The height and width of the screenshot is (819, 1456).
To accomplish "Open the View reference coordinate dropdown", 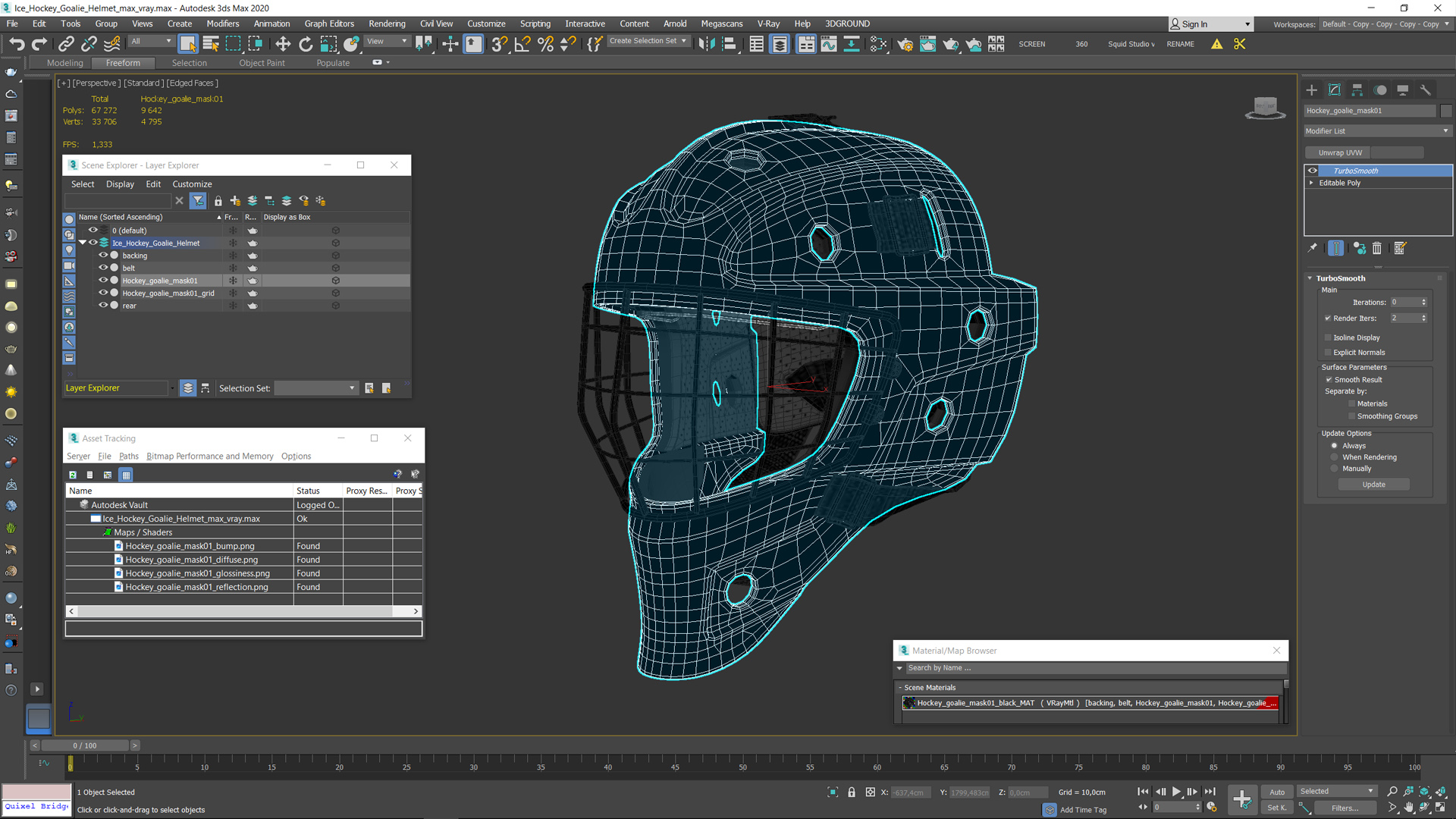I will [x=387, y=42].
